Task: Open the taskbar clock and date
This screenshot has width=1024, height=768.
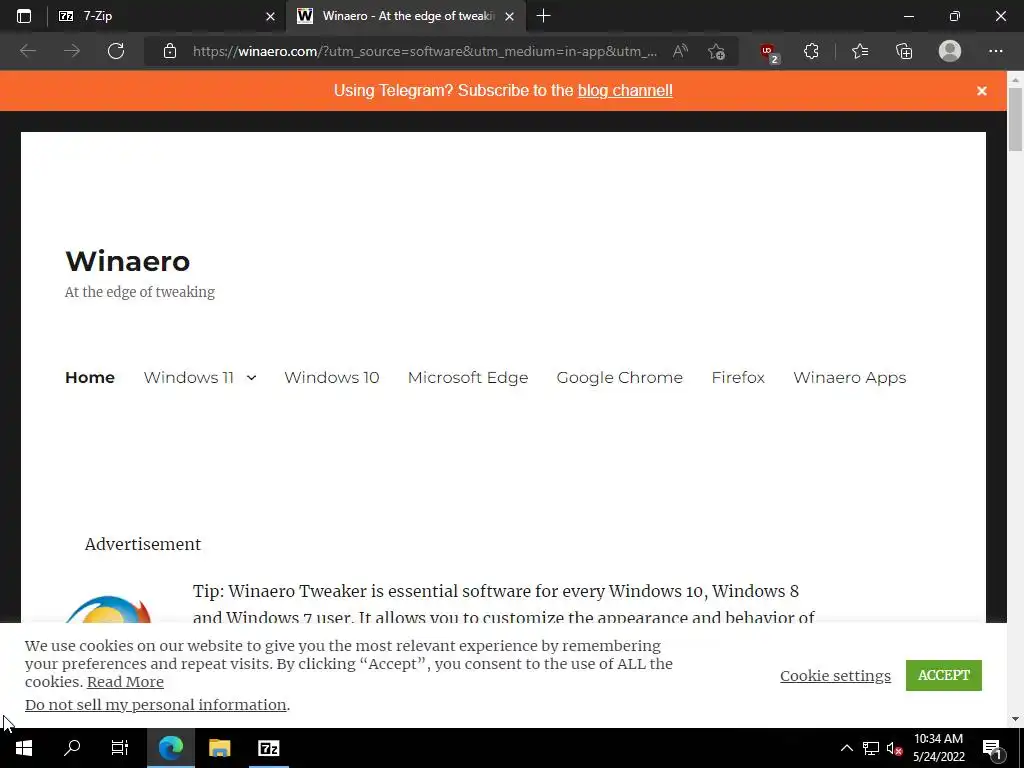Action: pyautogui.click(x=938, y=748)
